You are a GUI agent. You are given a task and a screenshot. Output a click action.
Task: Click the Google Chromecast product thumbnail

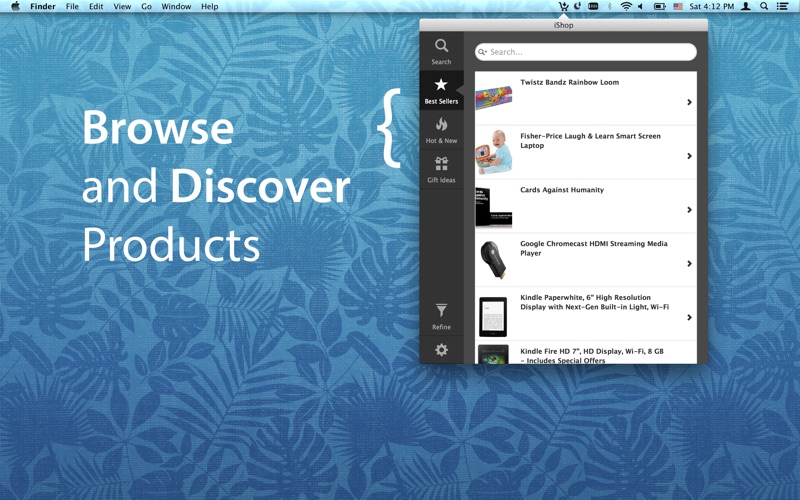pos(493,260)
